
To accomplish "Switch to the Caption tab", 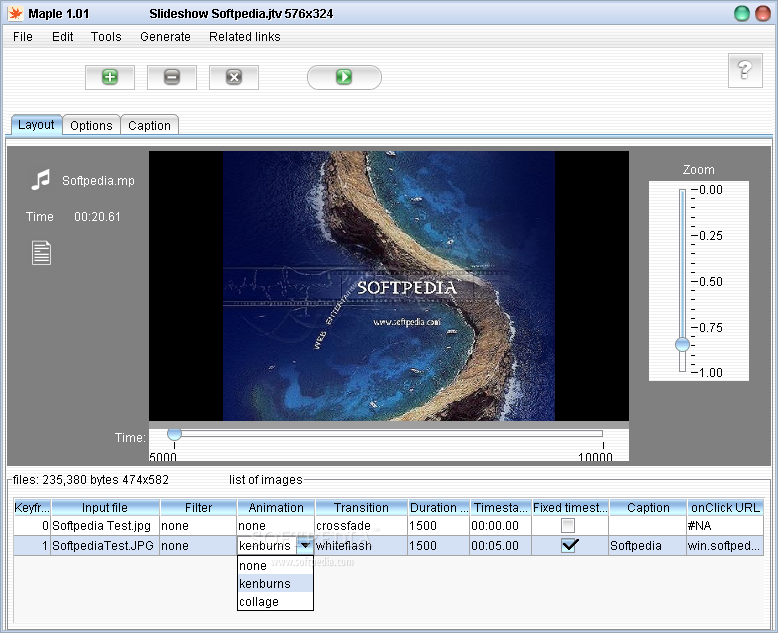I will pyautogui.click(x=149, y=126).
